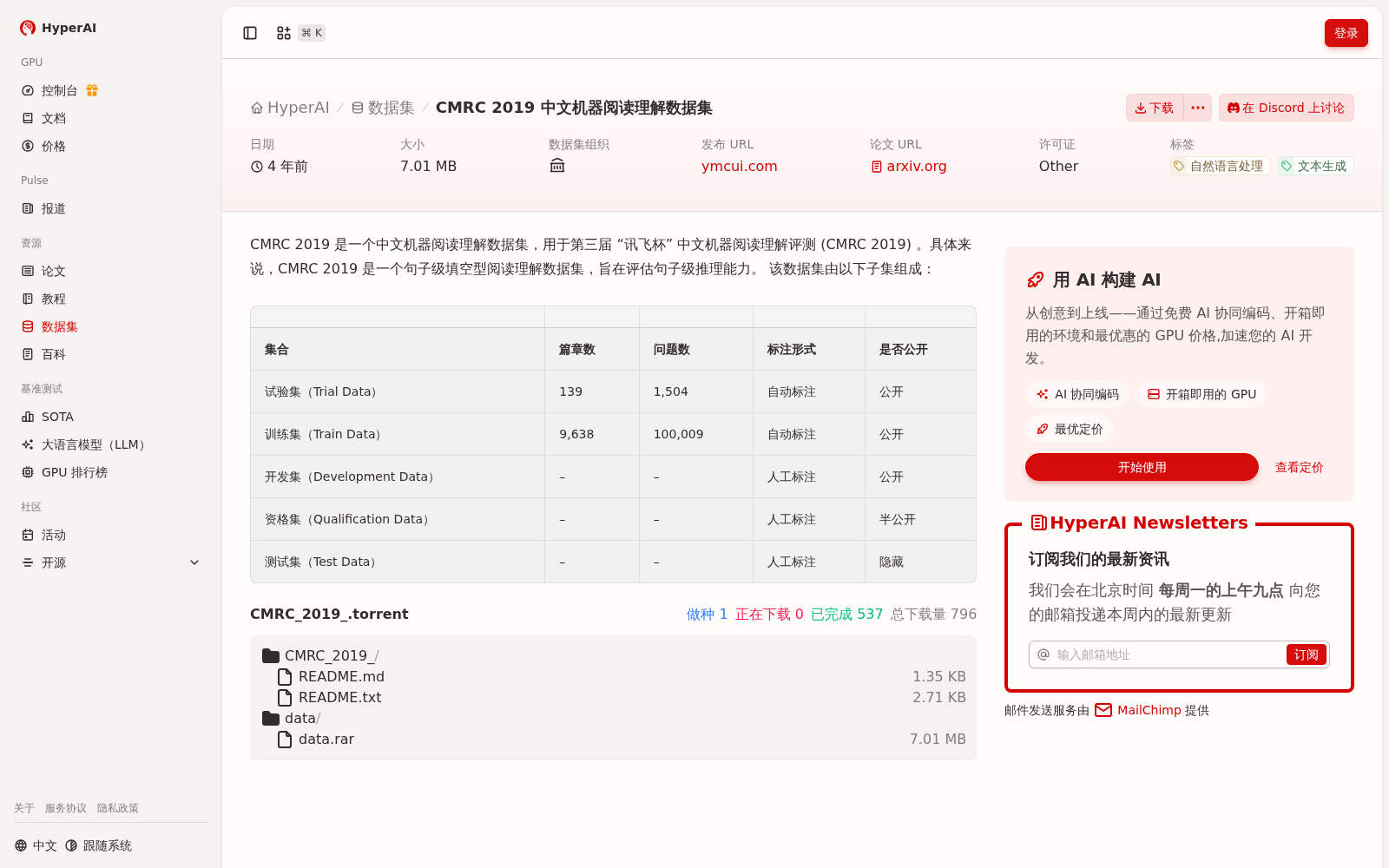This screenshot has height=868, width=1389.
Task: Toggle the sidebar panel icon
Action: pos(250,33)
